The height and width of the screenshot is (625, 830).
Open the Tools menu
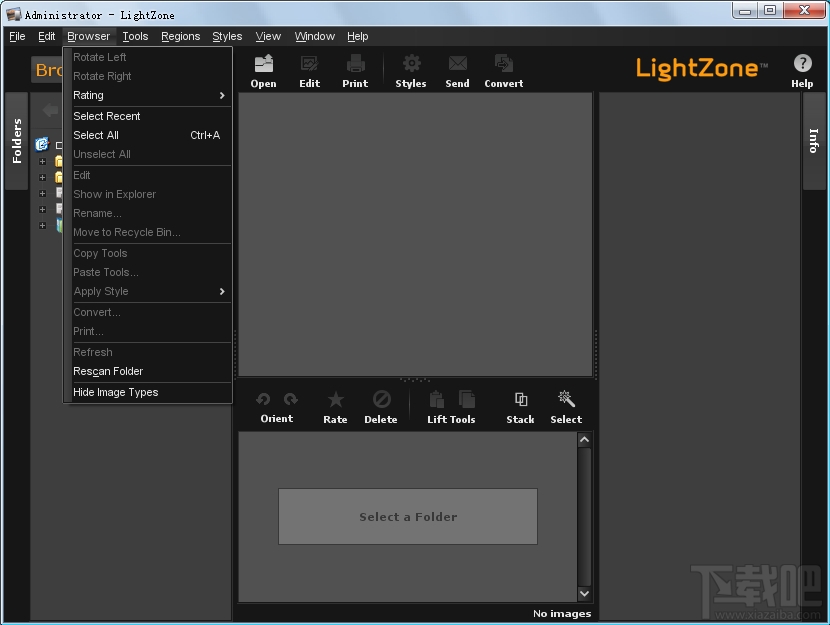[x=135, y=36]
